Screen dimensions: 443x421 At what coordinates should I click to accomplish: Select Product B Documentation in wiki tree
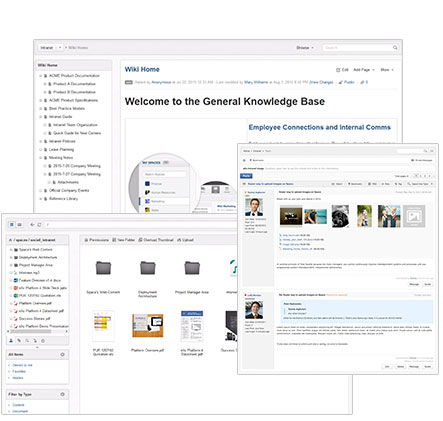74,92
